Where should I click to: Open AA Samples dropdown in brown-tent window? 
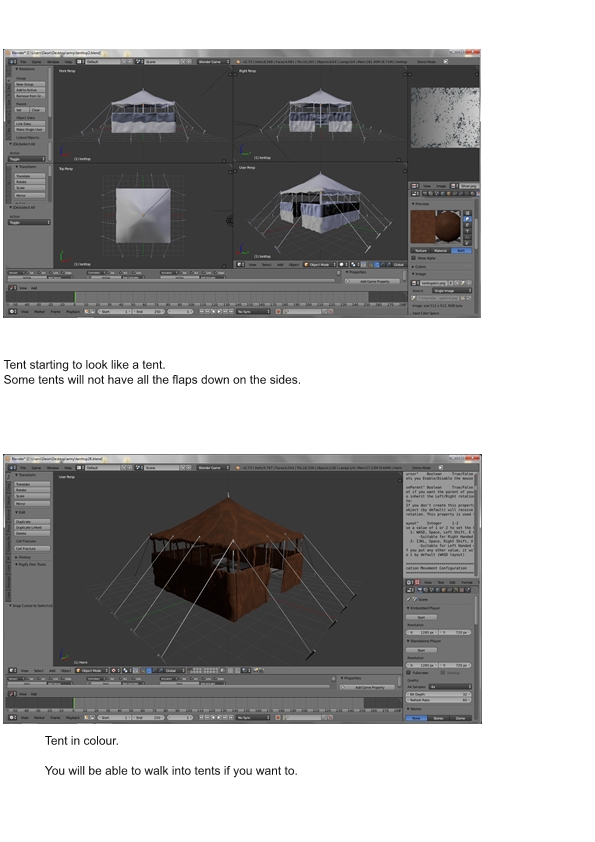[x=451, y=687]
